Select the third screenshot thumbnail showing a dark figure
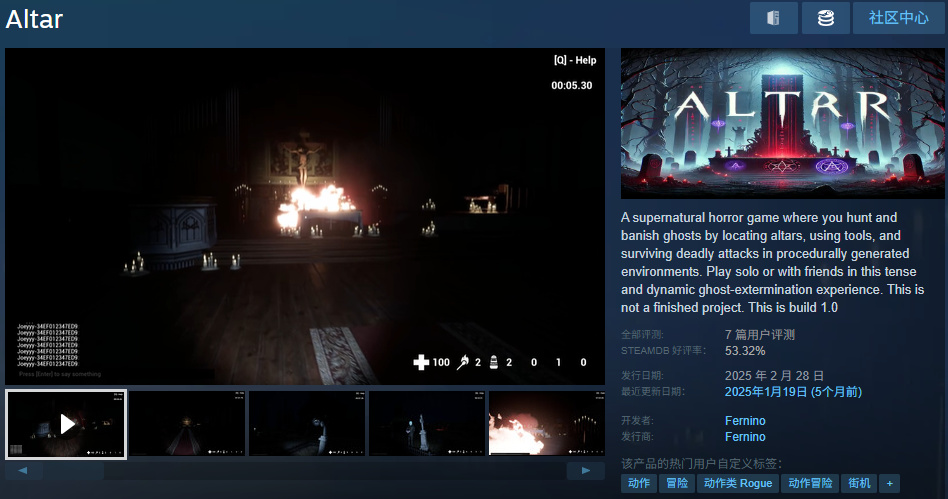This screenshot has height=499, width=948. coord(307,423)
